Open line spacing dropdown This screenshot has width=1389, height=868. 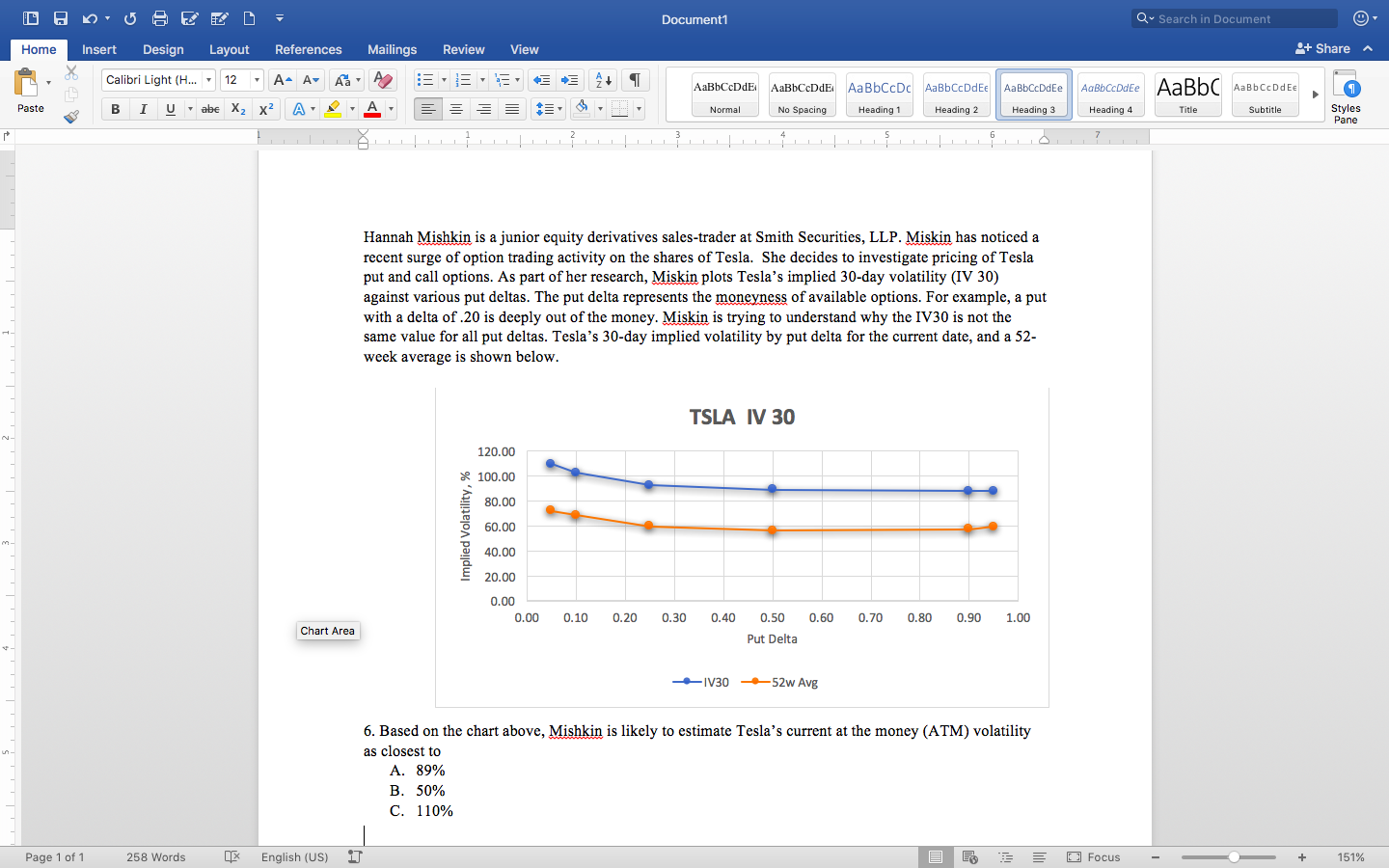click(x=548, y=109)
